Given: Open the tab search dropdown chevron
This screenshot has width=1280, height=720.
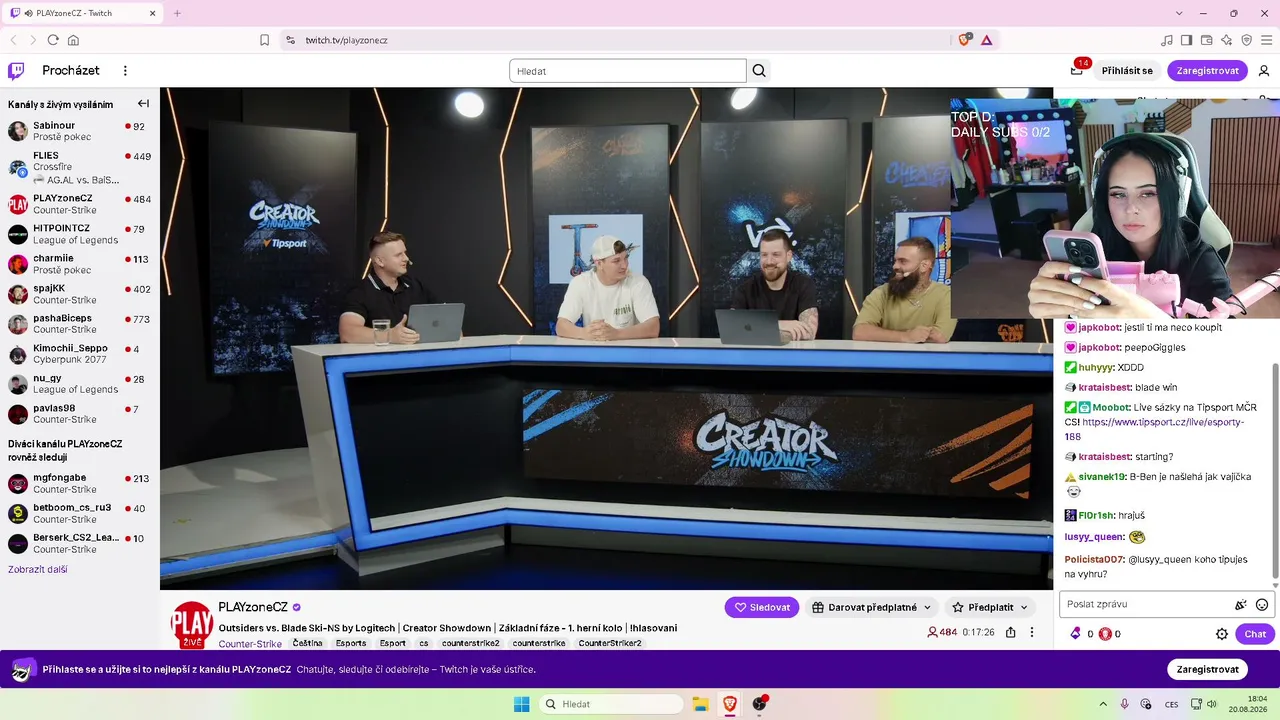Looking at the screenshot, I should pos(1180,13).
